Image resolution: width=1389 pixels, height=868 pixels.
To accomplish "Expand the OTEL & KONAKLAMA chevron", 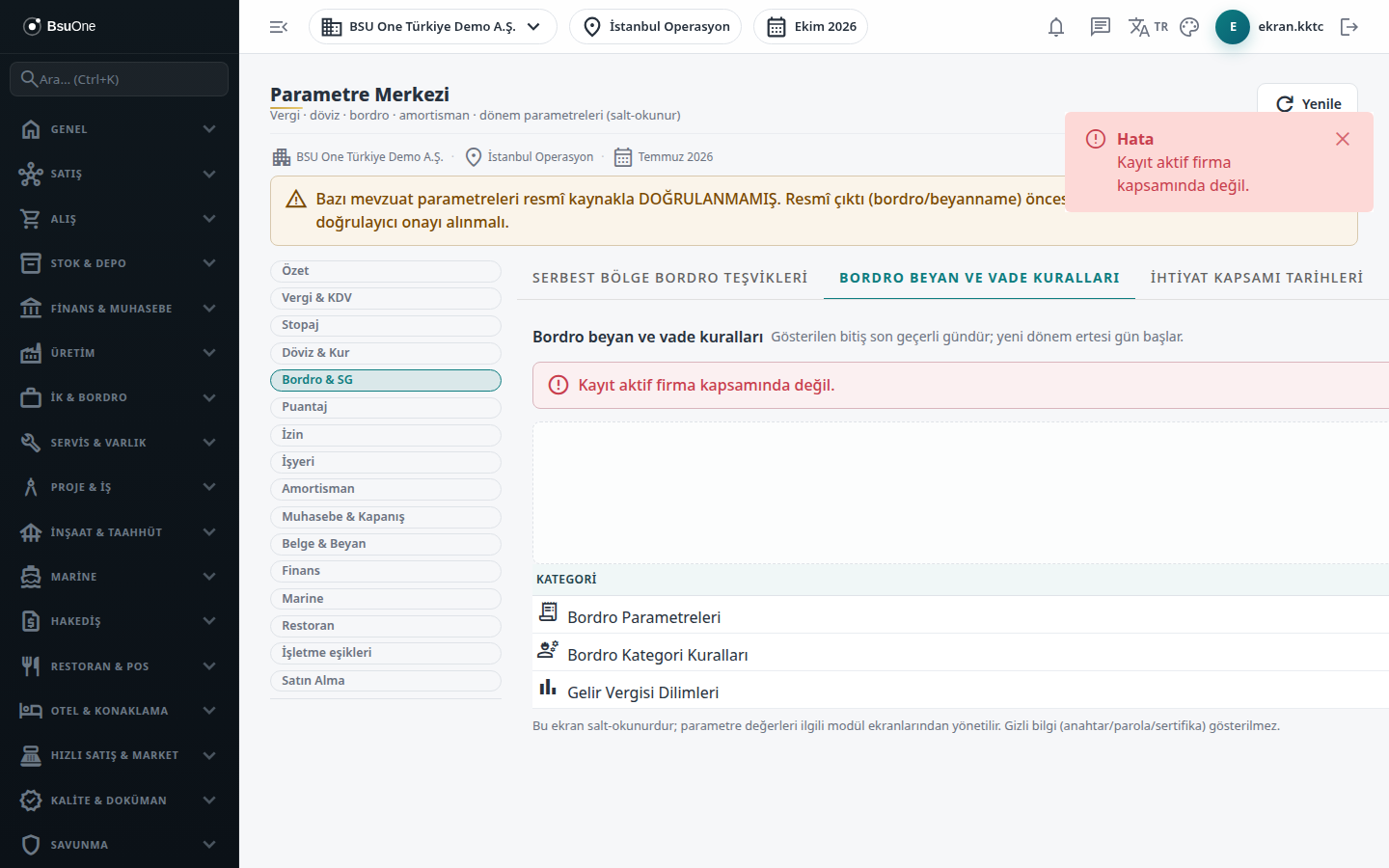I will tap(209, 711).
